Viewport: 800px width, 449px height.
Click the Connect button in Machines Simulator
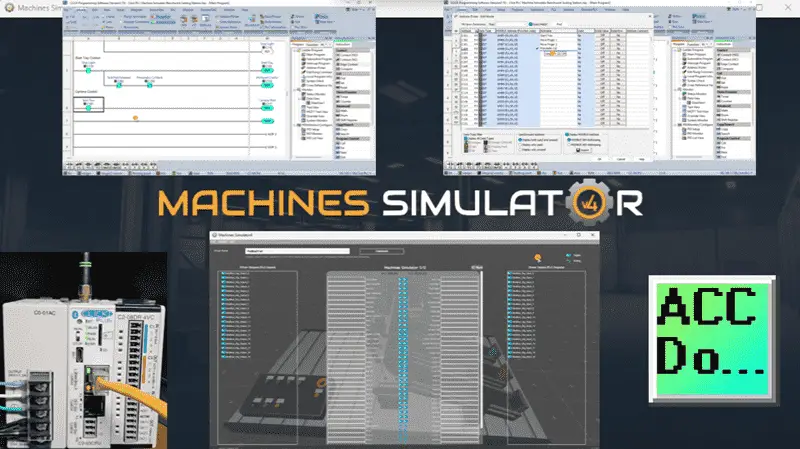pos(382,251)
